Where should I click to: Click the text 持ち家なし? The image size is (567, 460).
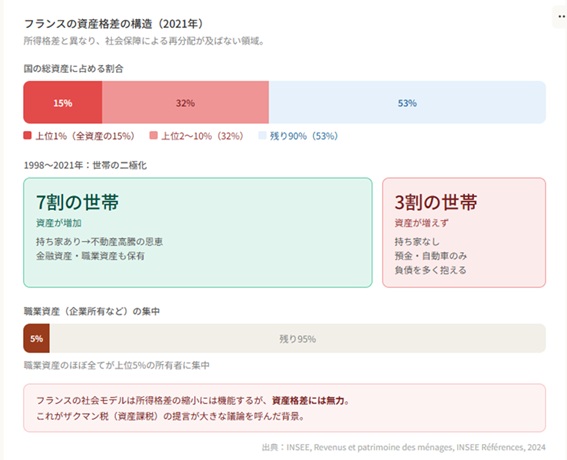tap(417, 242)
